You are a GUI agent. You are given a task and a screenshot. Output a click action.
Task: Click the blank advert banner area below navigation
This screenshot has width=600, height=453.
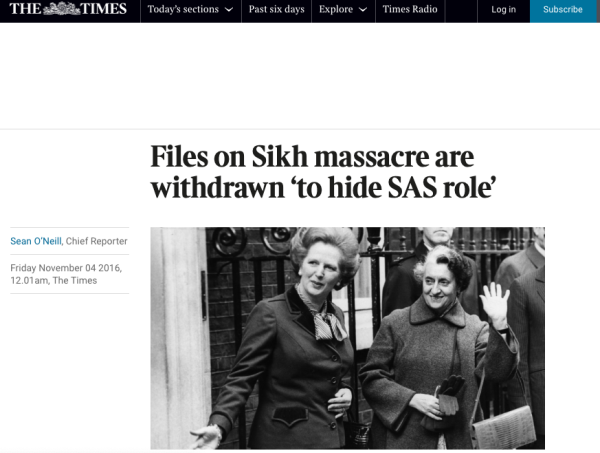(300, 76)
